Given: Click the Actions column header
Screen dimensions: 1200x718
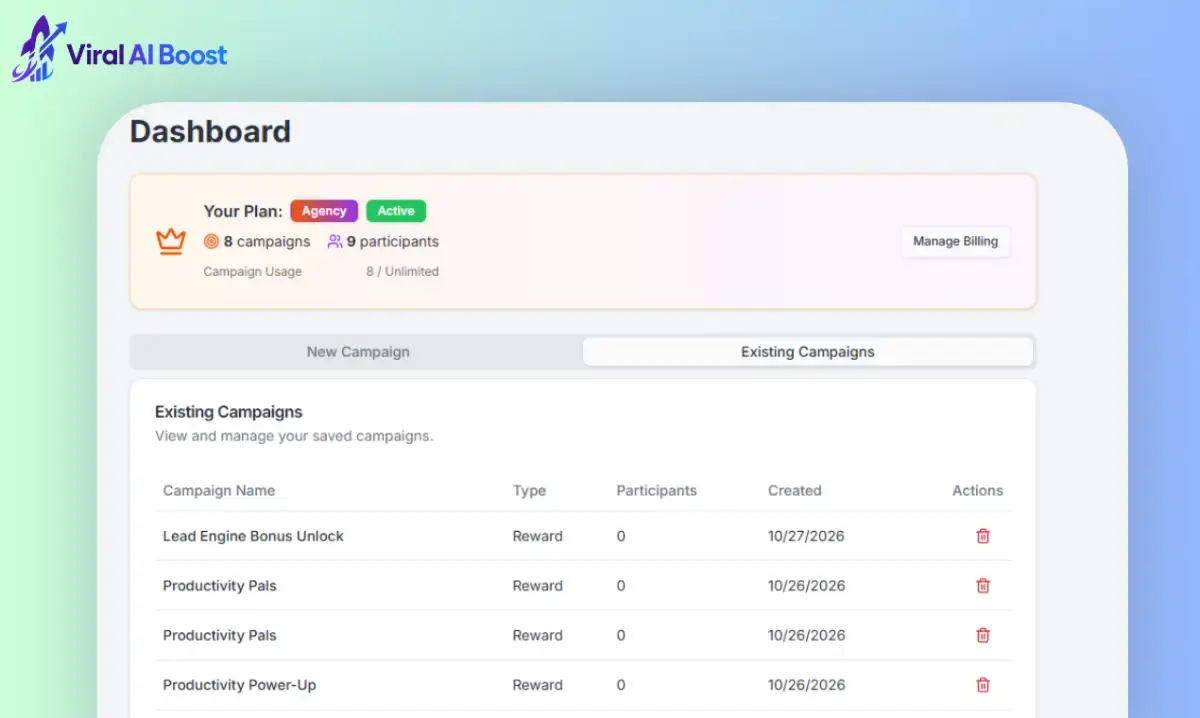Looking at the screenshot, I should (977, 490).
